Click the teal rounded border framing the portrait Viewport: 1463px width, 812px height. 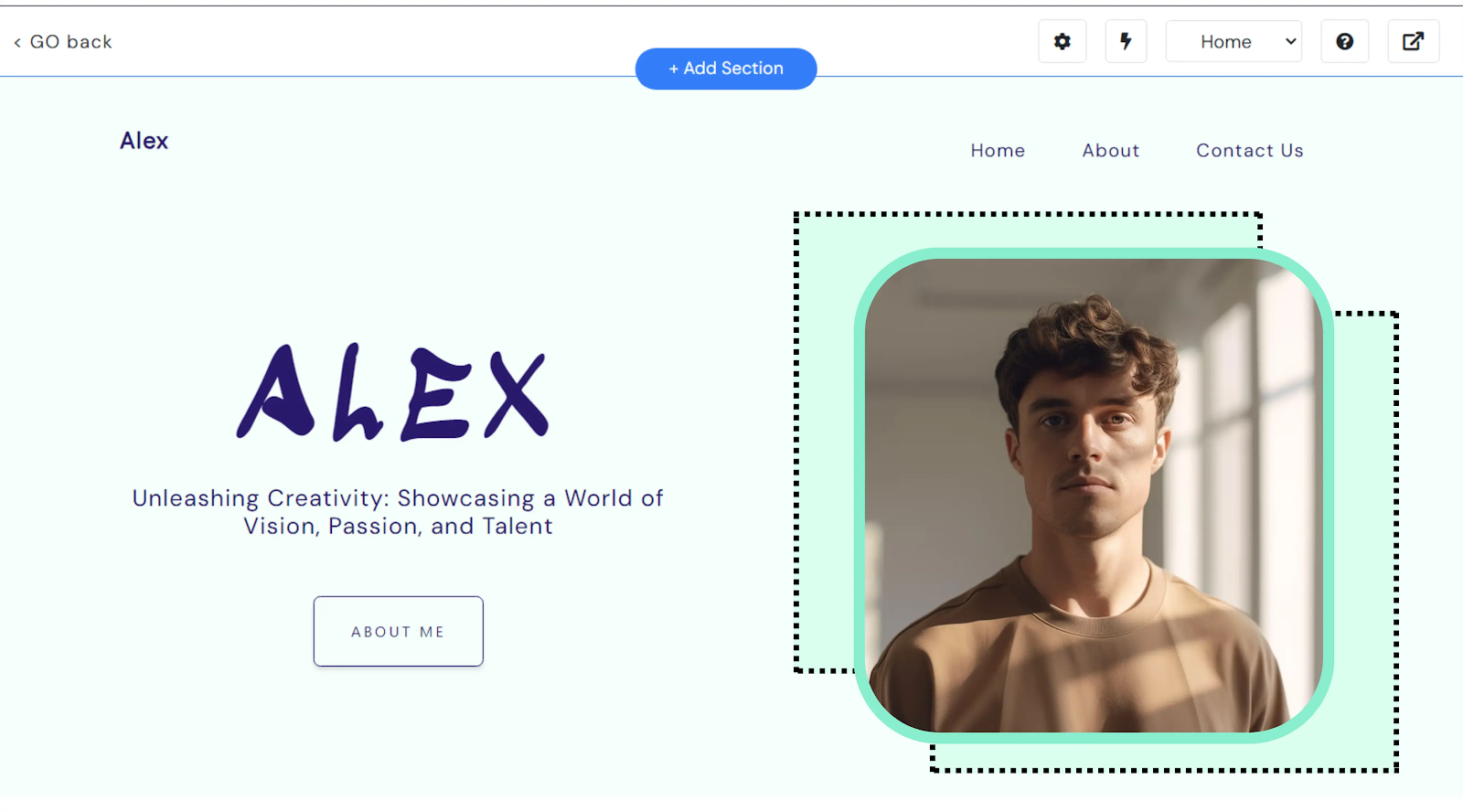pyautogui.click(x=1094, y=253)
